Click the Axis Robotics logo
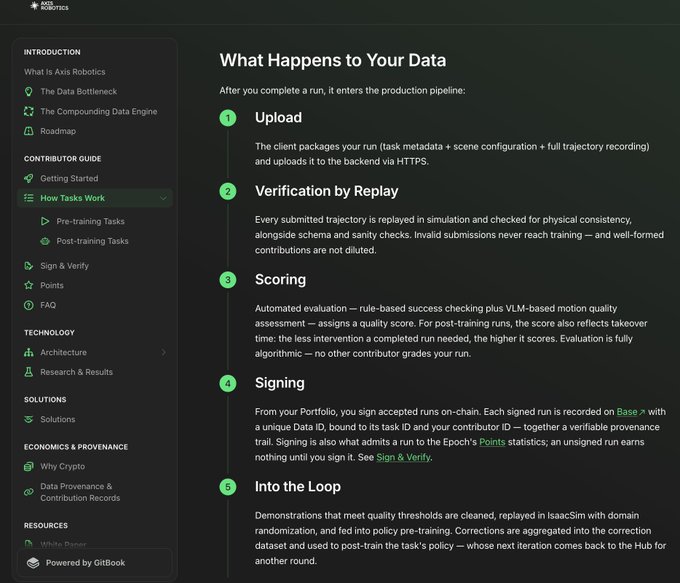 tap(49, 6)
